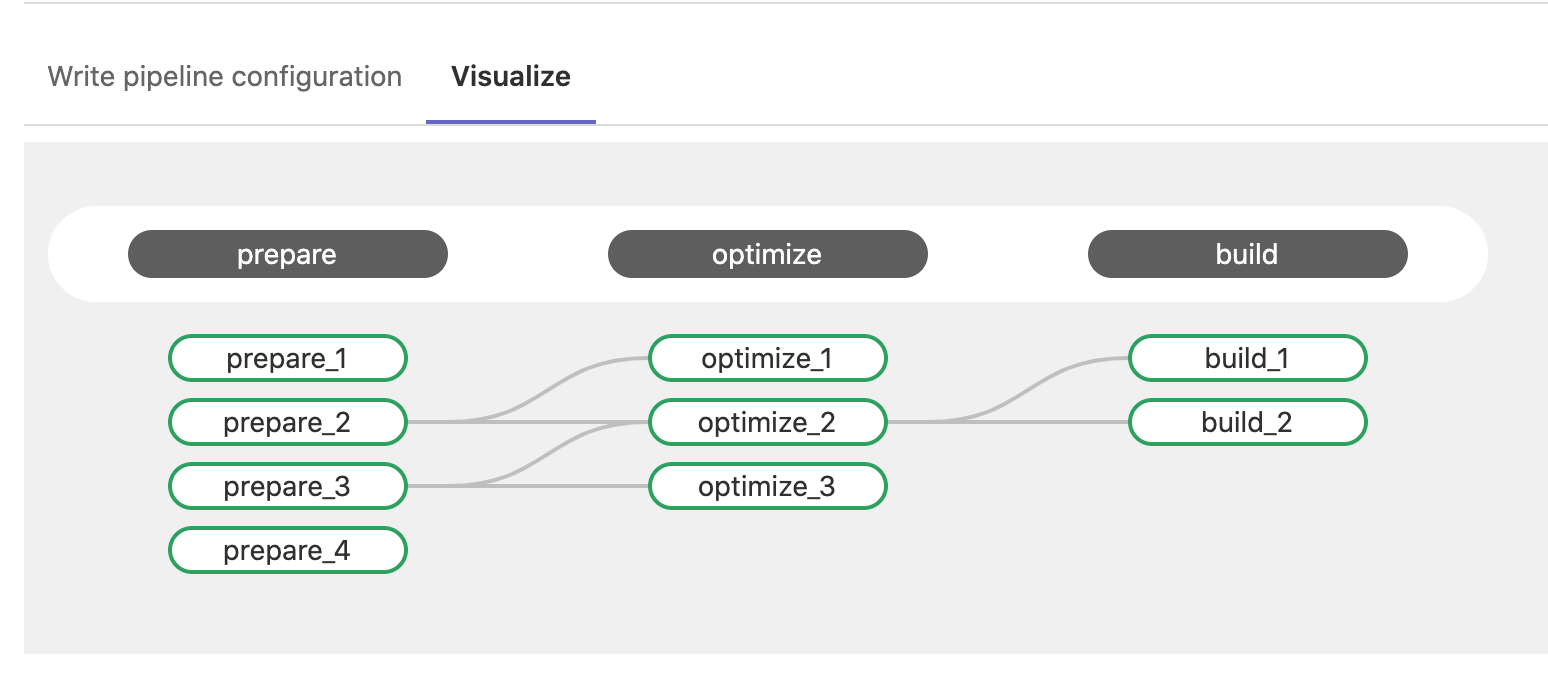Select the Visualize tab
The height and width of the screenshot is (678, 1548).
coord(510,76)
